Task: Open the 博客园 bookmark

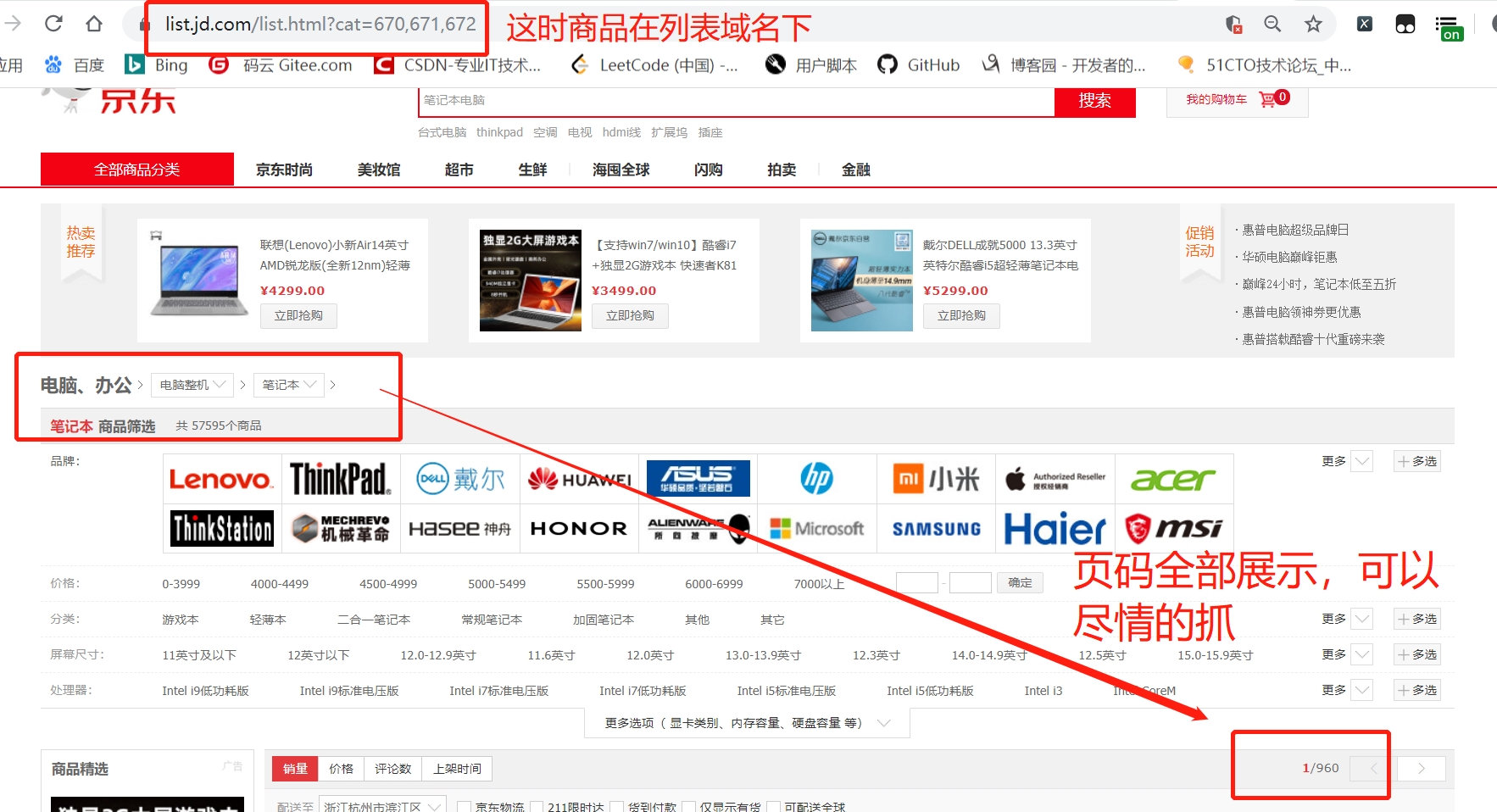Action: 1064,65
